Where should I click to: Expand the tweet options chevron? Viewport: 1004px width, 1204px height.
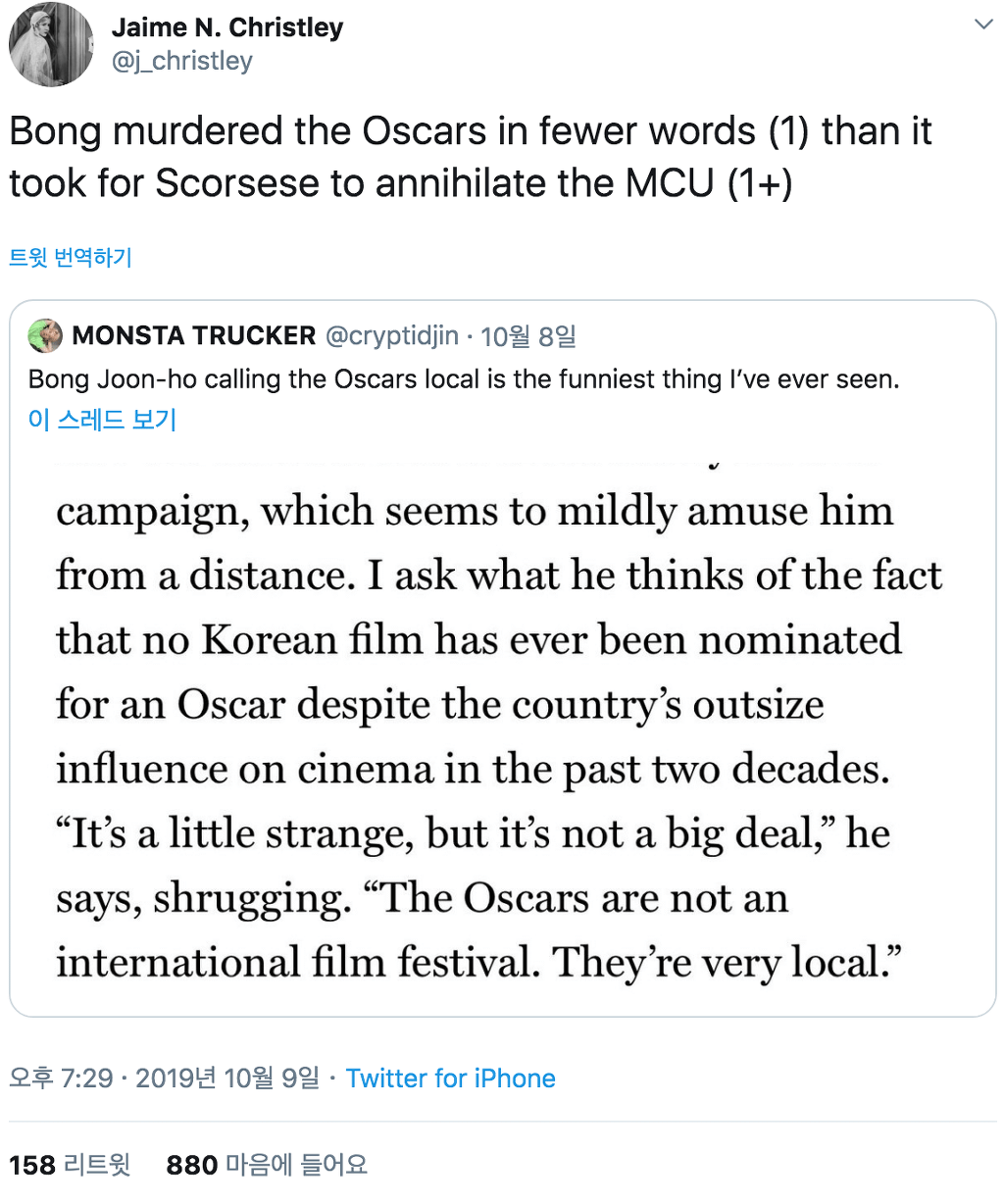click(983, 25)
